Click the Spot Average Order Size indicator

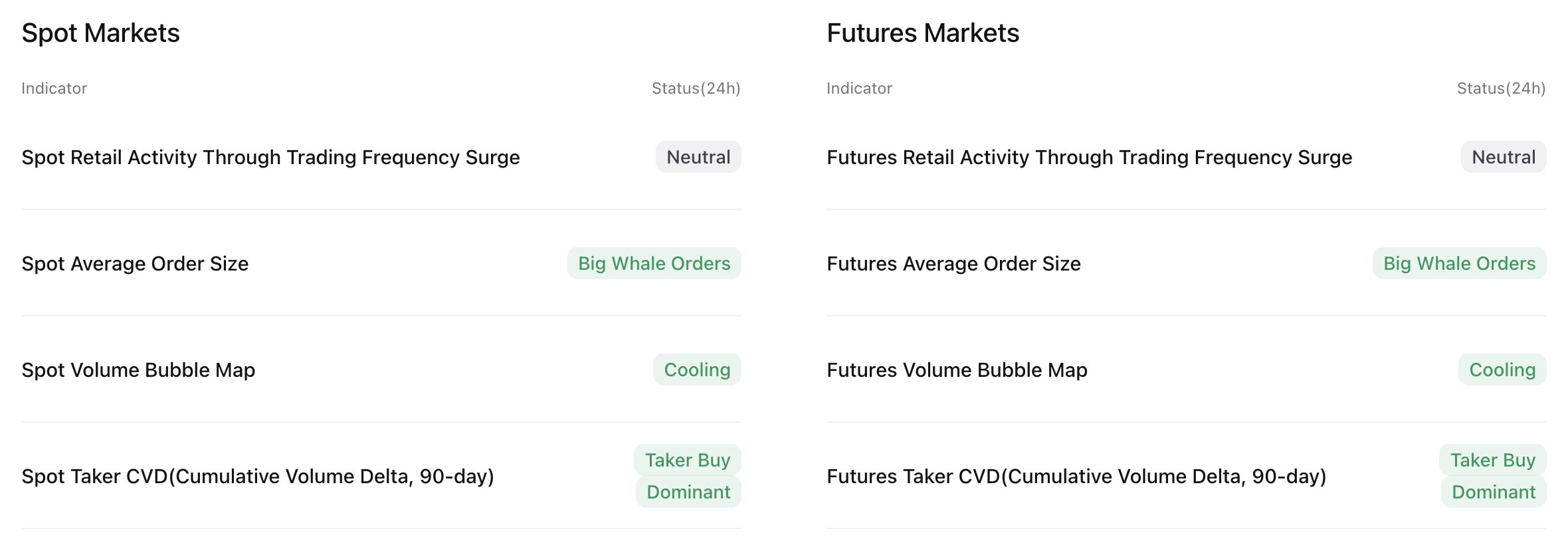(135, 264)
